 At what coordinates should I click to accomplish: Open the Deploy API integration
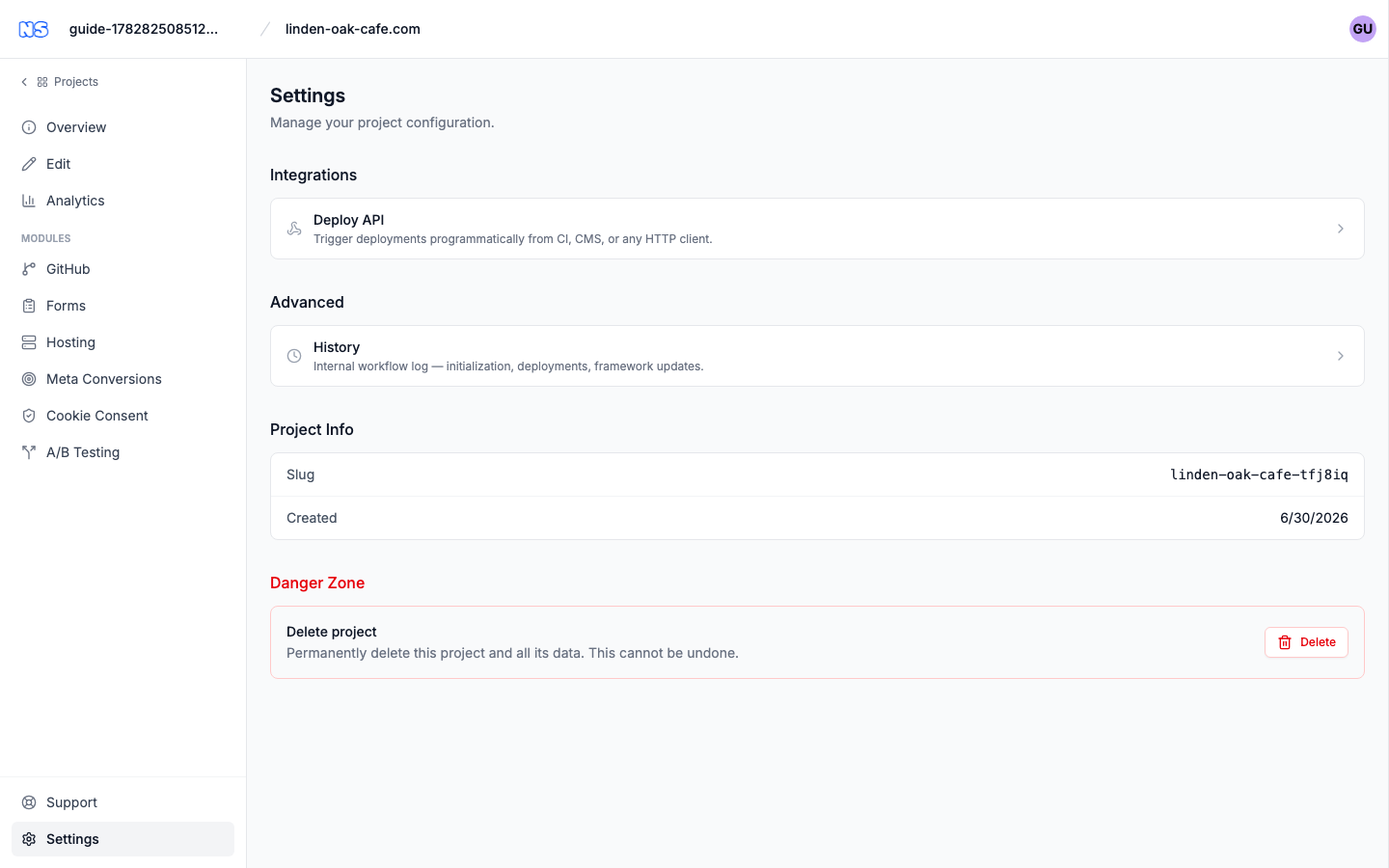pos(817,229)
